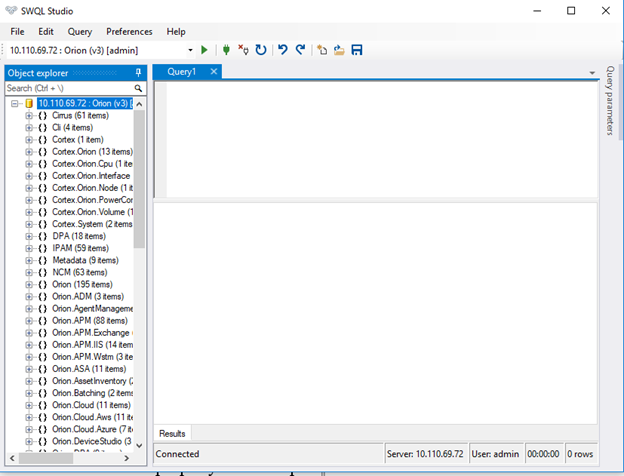The width and height of the screenshot is (624, 476).
Task: Click the green connect plug icon
Action: 226,50
